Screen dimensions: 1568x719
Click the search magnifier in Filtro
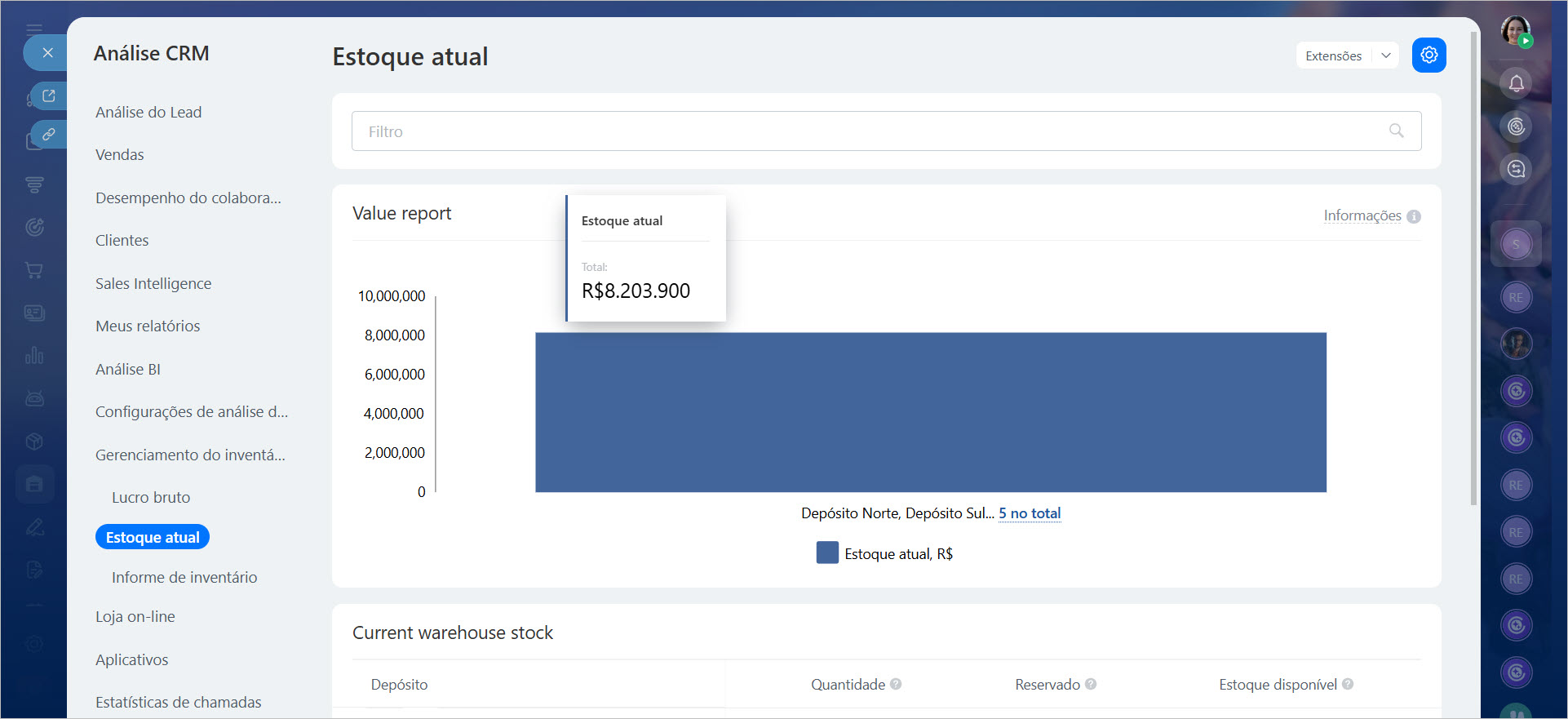click(x=1396, y=131)
